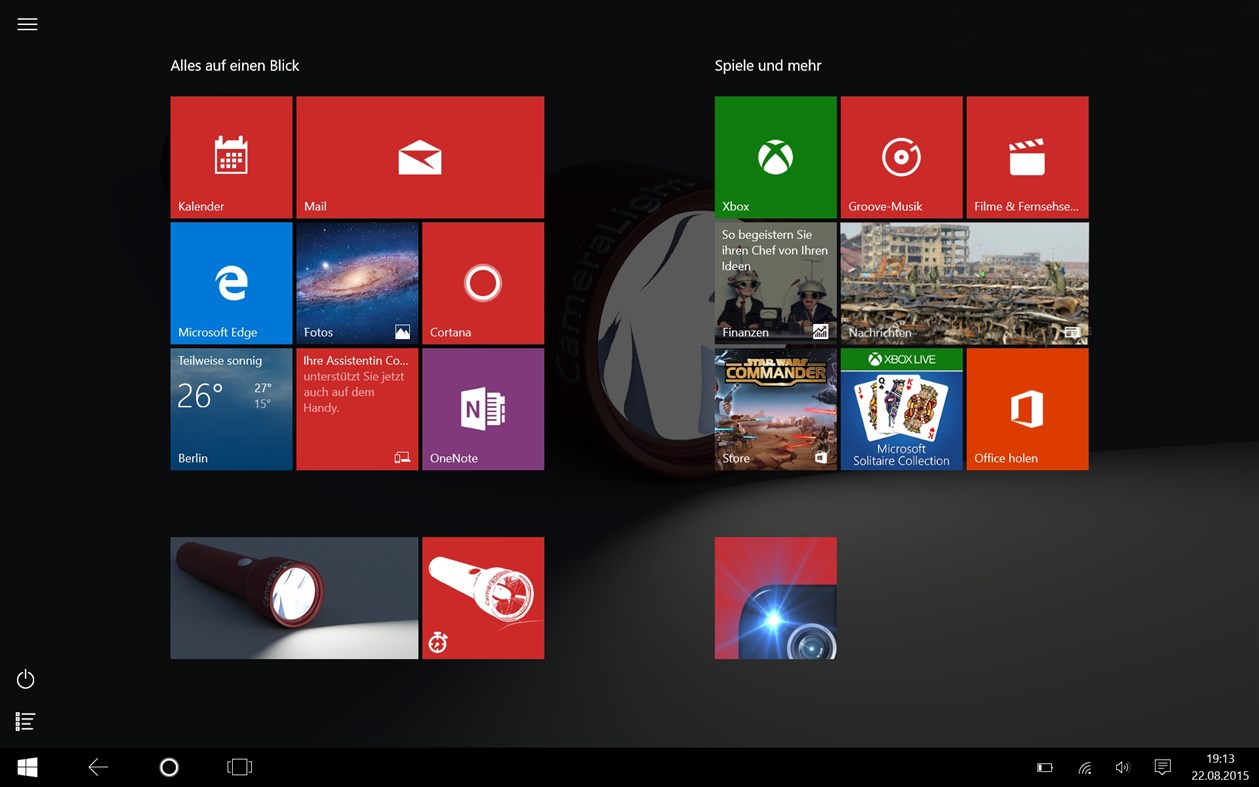Open the Fotos app tile
The width and height of the screenshot is (1259, 787).
pyautogui.click(x=357, y=282)
